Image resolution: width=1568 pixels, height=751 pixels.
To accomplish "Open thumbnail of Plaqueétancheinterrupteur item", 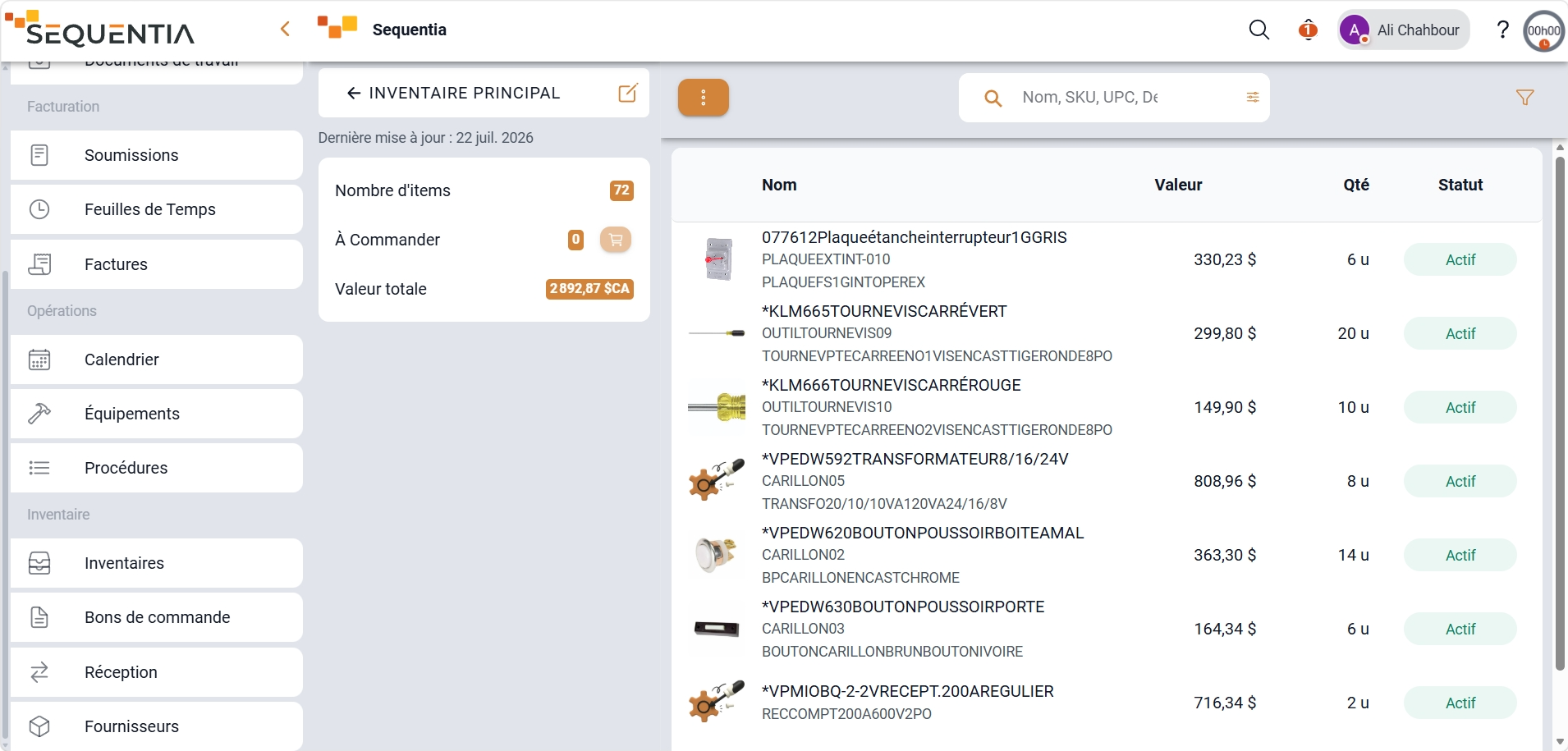I will tap(718, 259).
